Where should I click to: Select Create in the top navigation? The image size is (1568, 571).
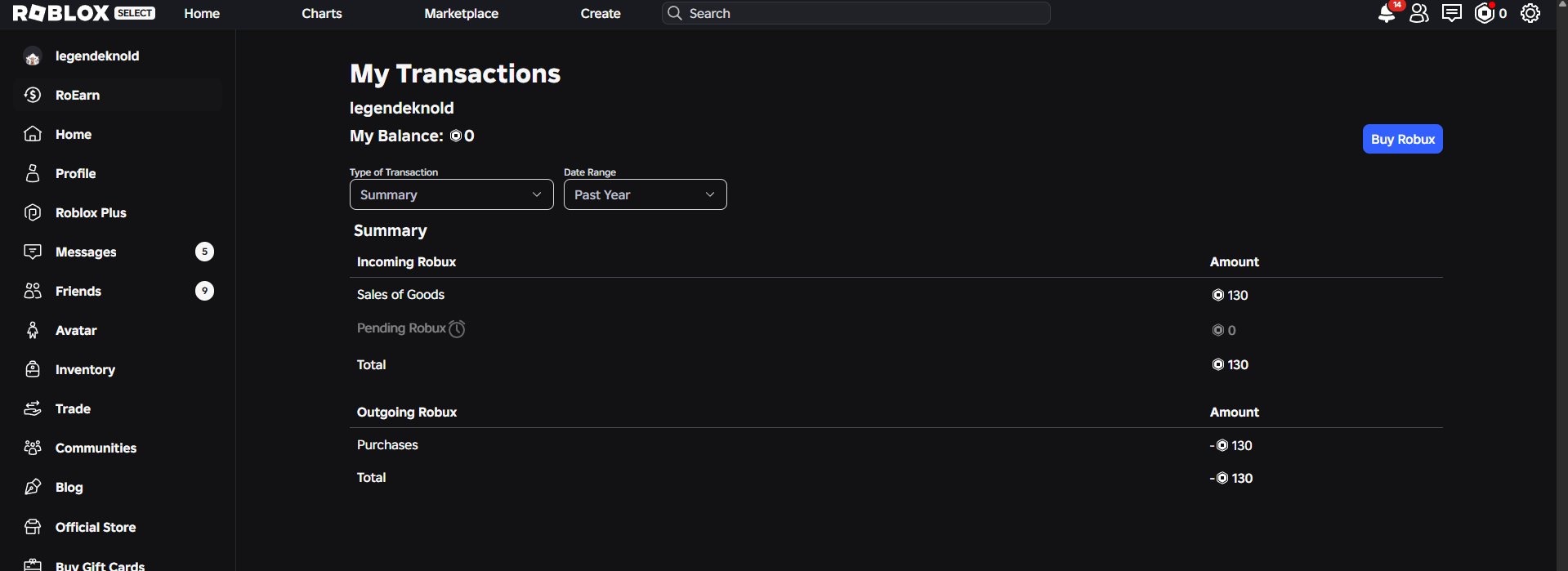[601, 13]
